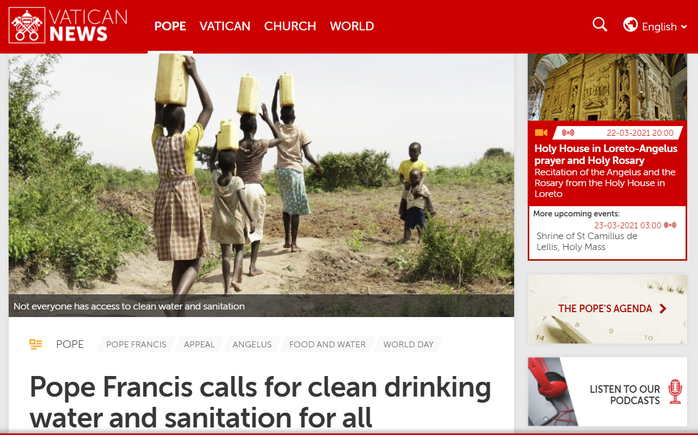Open the WORLD navigation item

352,26
